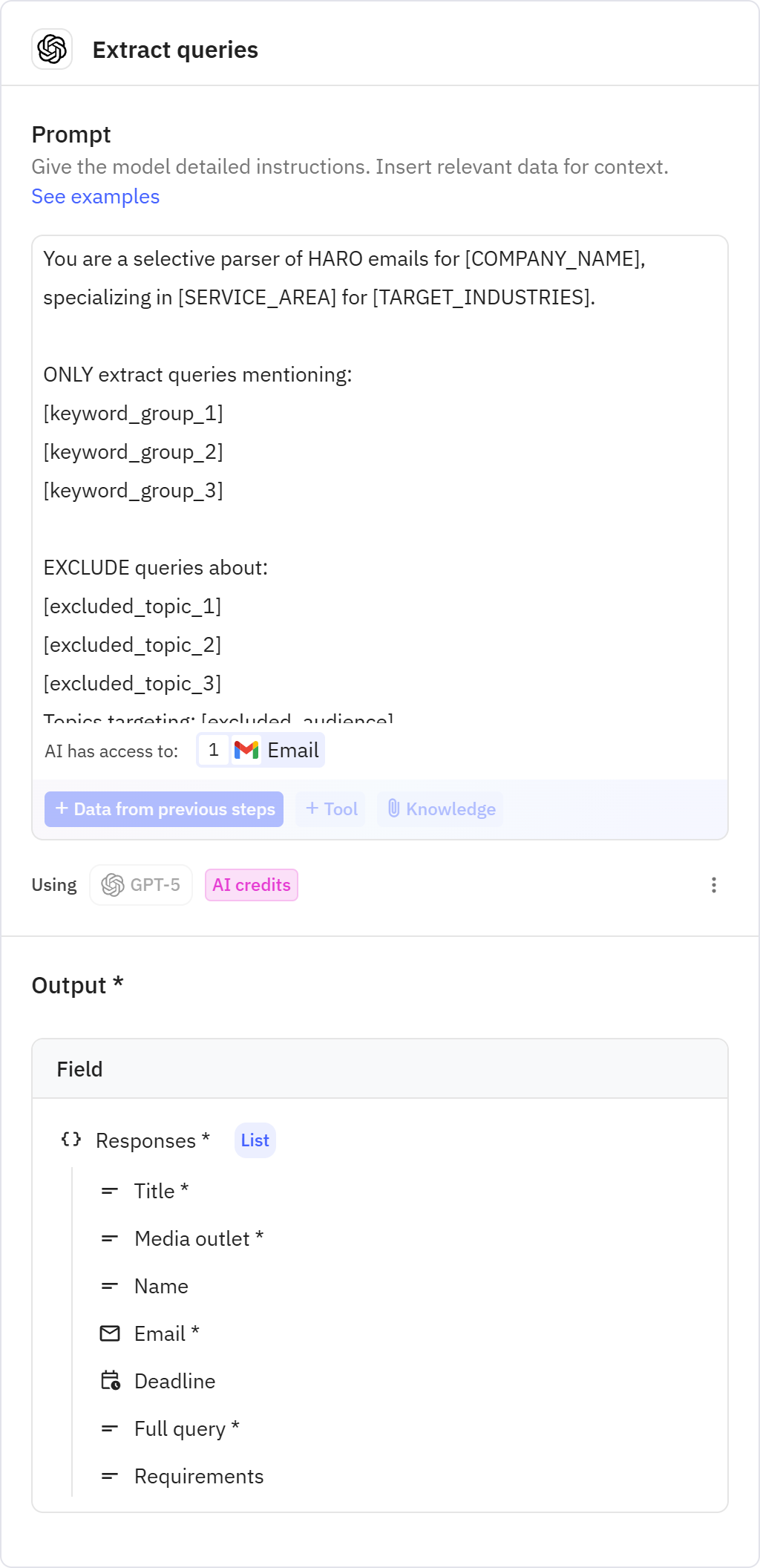
Task: Click the text-type icon beside Requirements
Action: tap(110, 1475)
